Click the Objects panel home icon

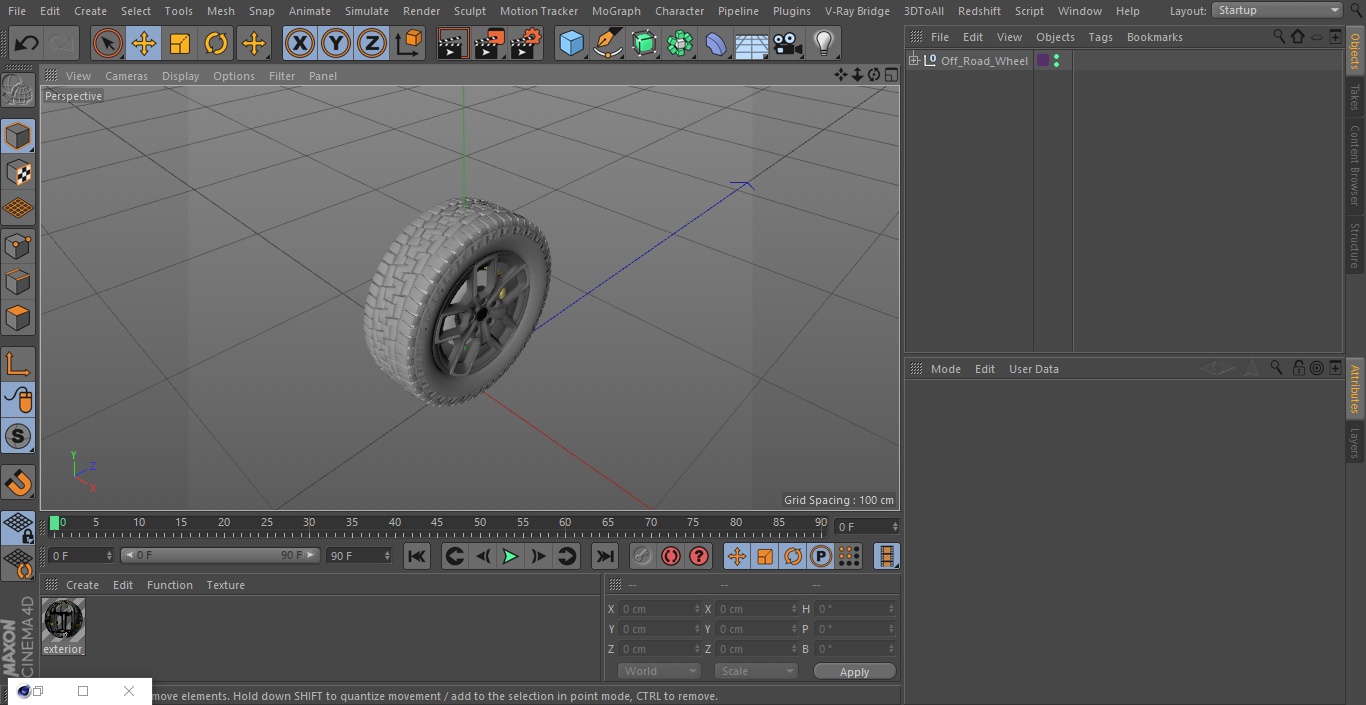pyautogui.click(x=1298, y=36)
